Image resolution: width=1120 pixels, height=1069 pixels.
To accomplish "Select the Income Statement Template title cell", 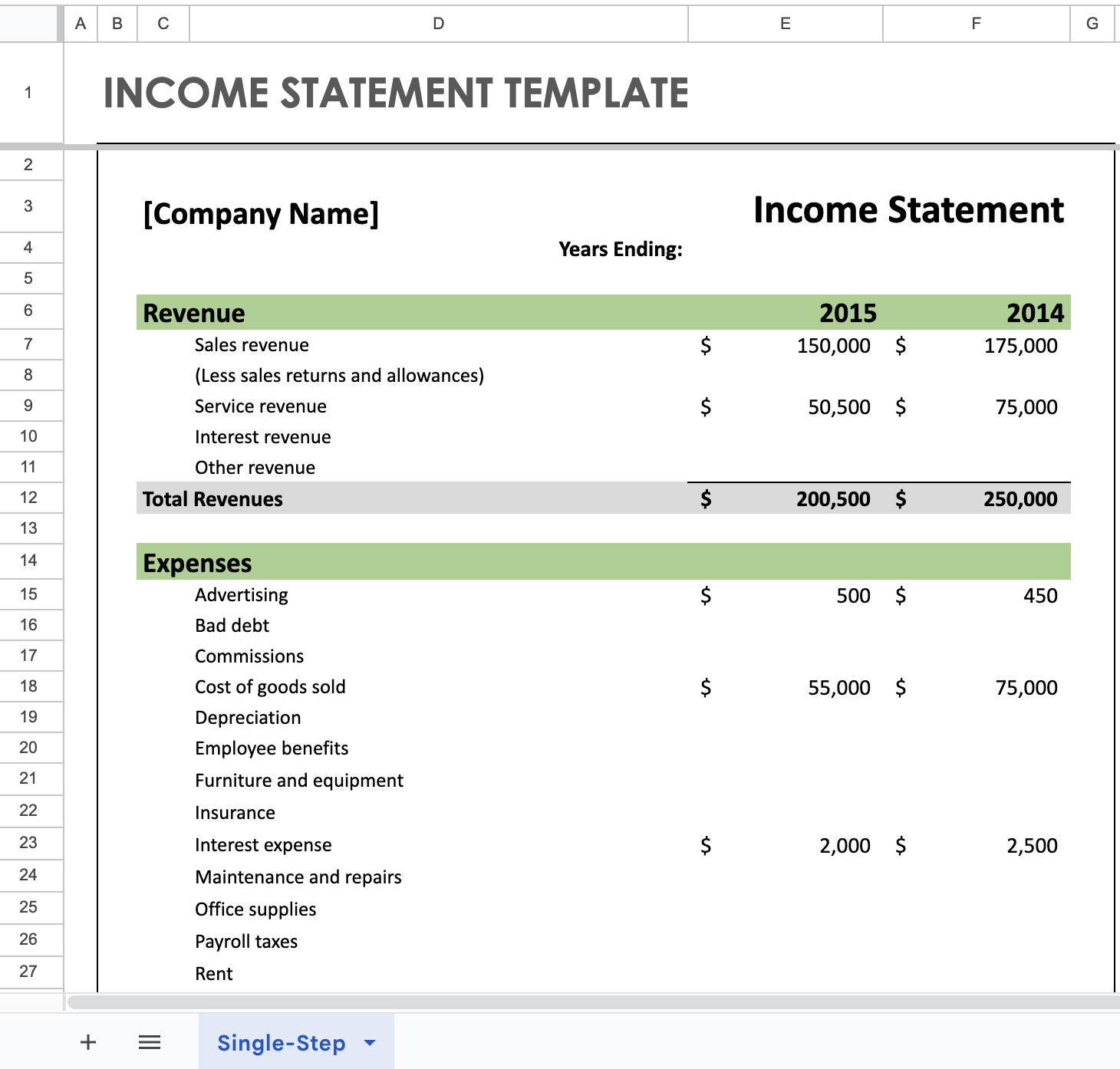I will [x=396, y=94].
